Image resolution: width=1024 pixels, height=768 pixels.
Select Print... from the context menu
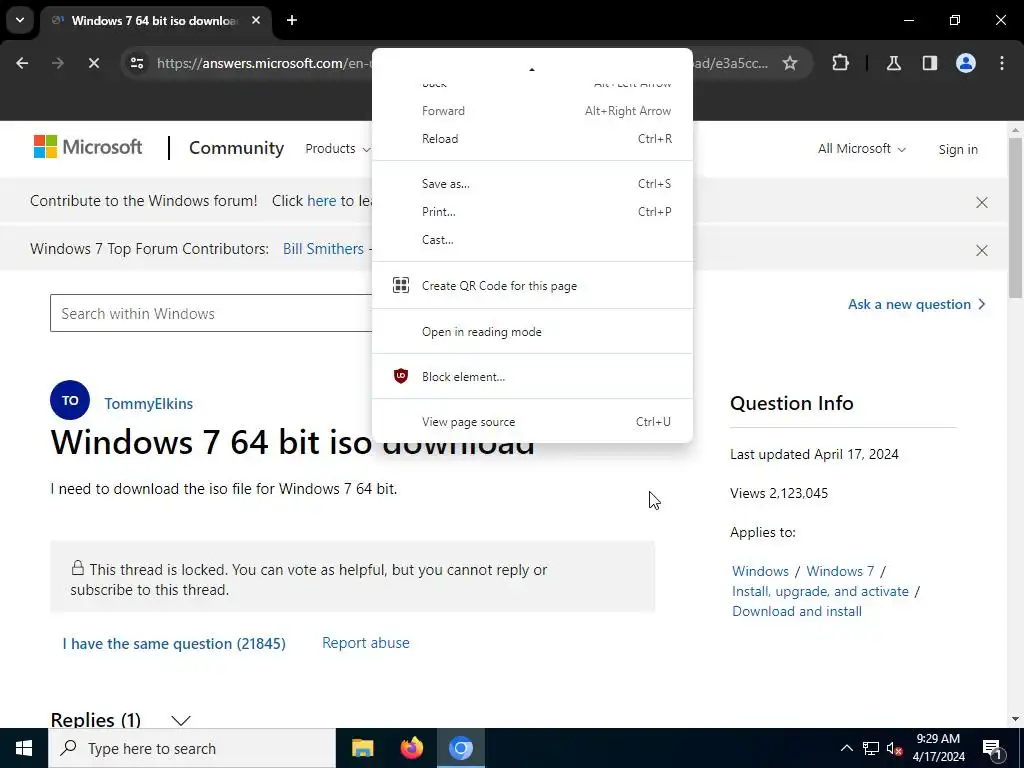(532, 212)
